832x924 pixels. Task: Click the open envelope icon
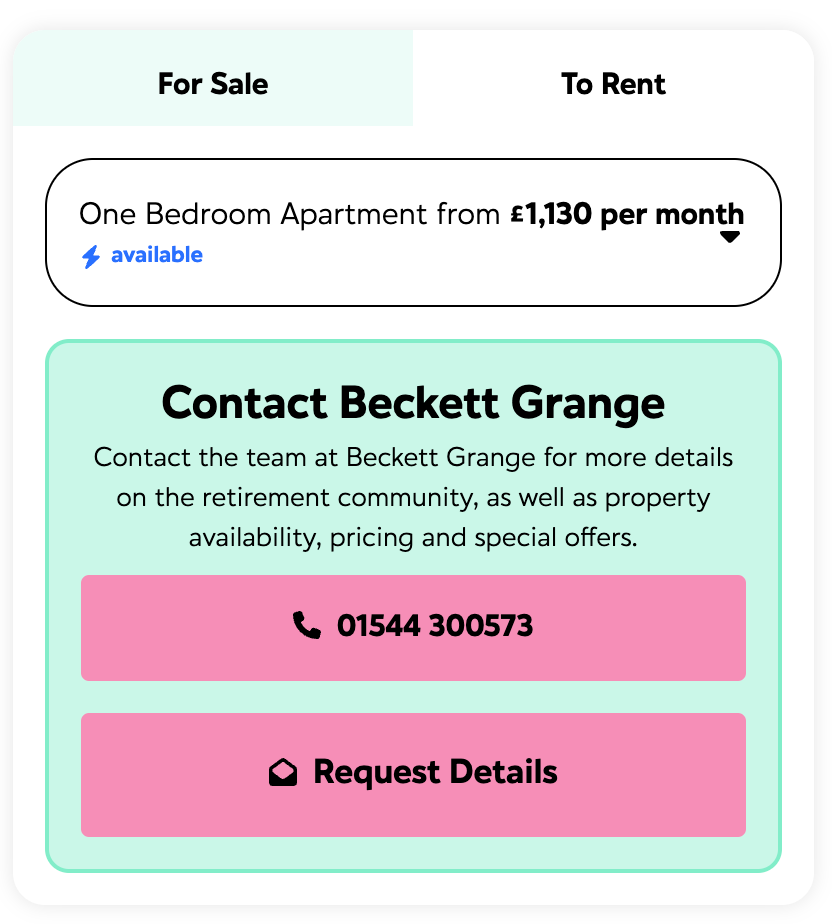(283, 773)
